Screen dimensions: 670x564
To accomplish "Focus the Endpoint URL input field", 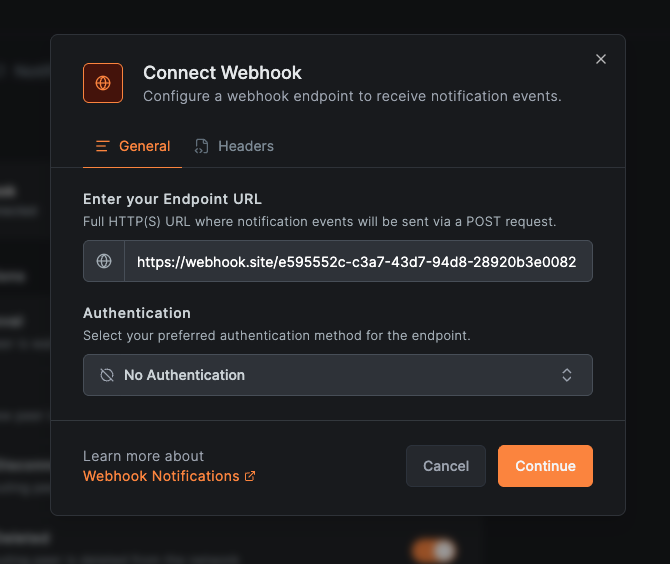I will pos(356,261).
